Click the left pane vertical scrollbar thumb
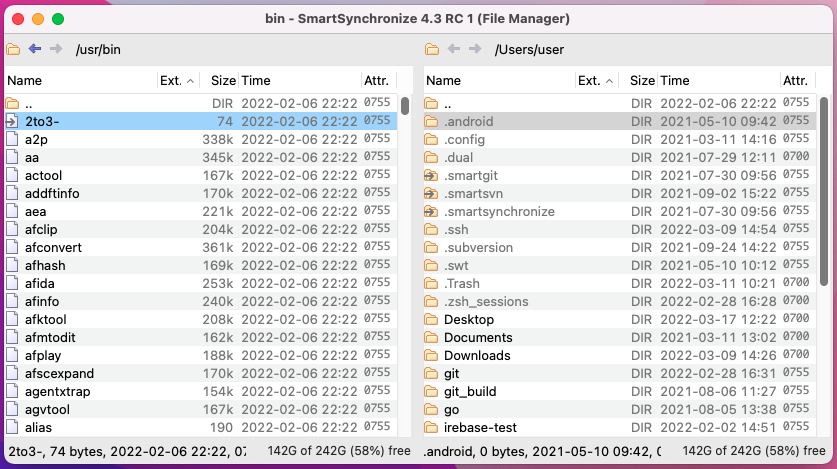The height and width of the screenshot is (469, 837). coord(405,105)
